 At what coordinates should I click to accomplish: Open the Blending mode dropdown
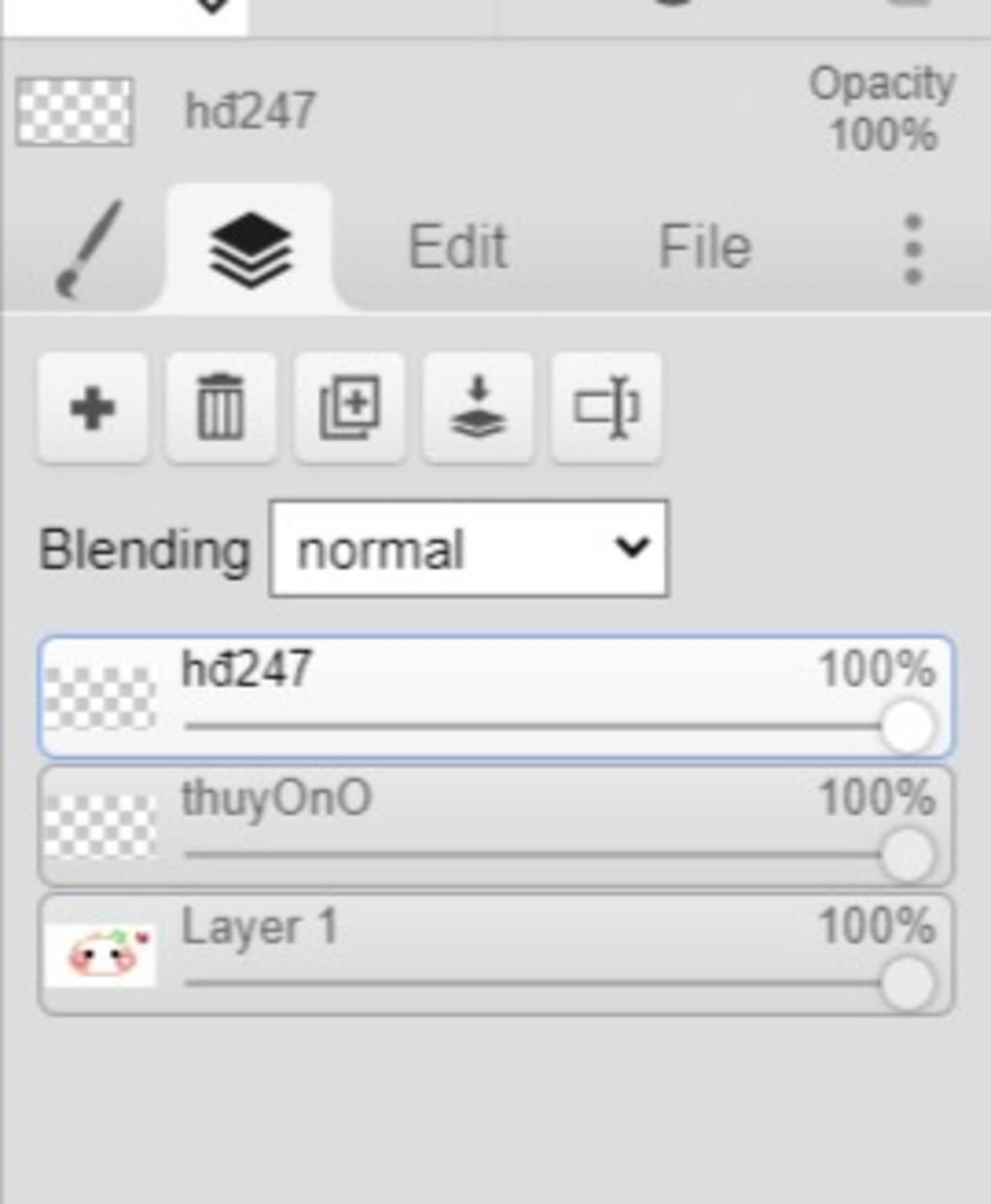(468, 549)
